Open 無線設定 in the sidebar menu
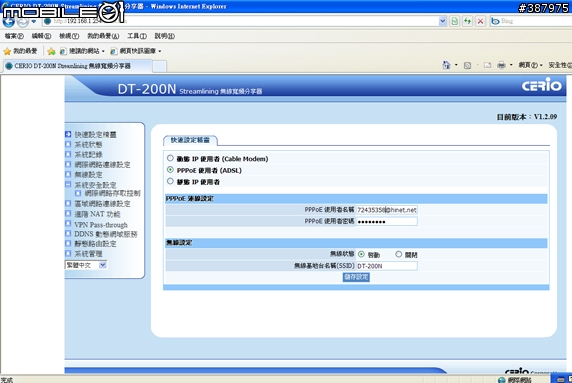 point(88,175)
